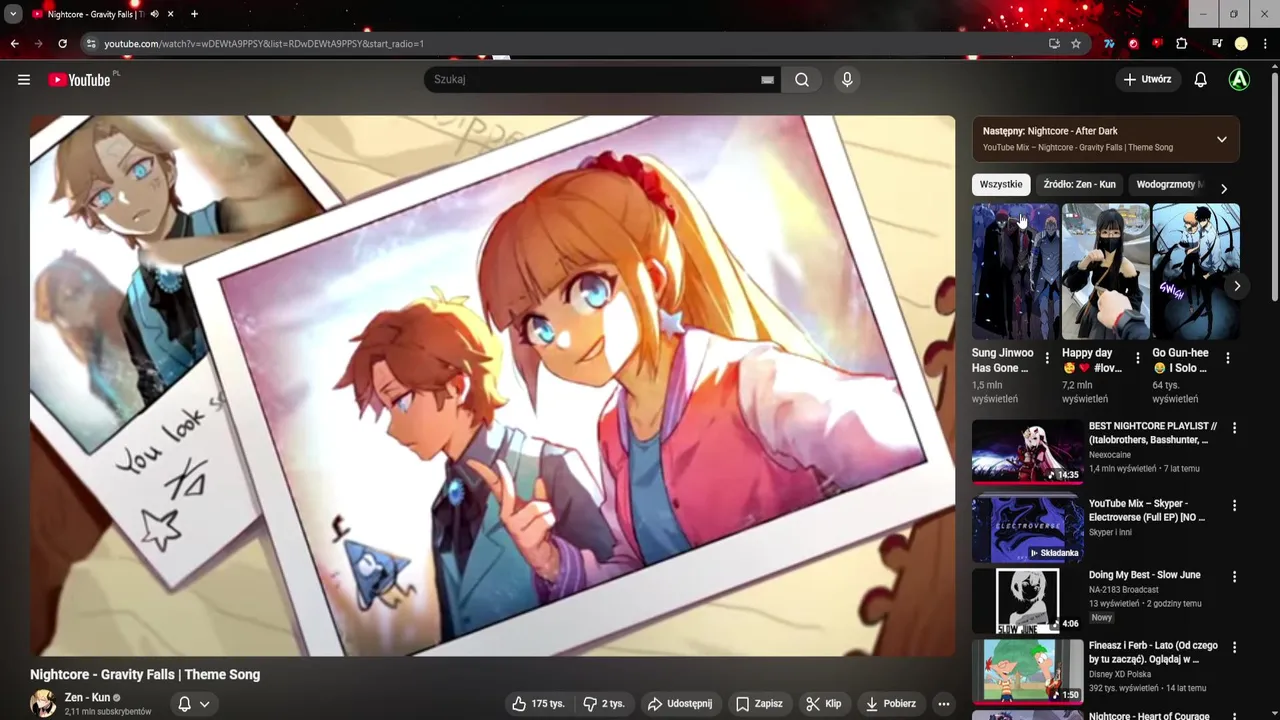The width and height of the screenshot is (1280, 720).
Task: Open the tab search dropdown arrow
Action: tap(13, 14)
